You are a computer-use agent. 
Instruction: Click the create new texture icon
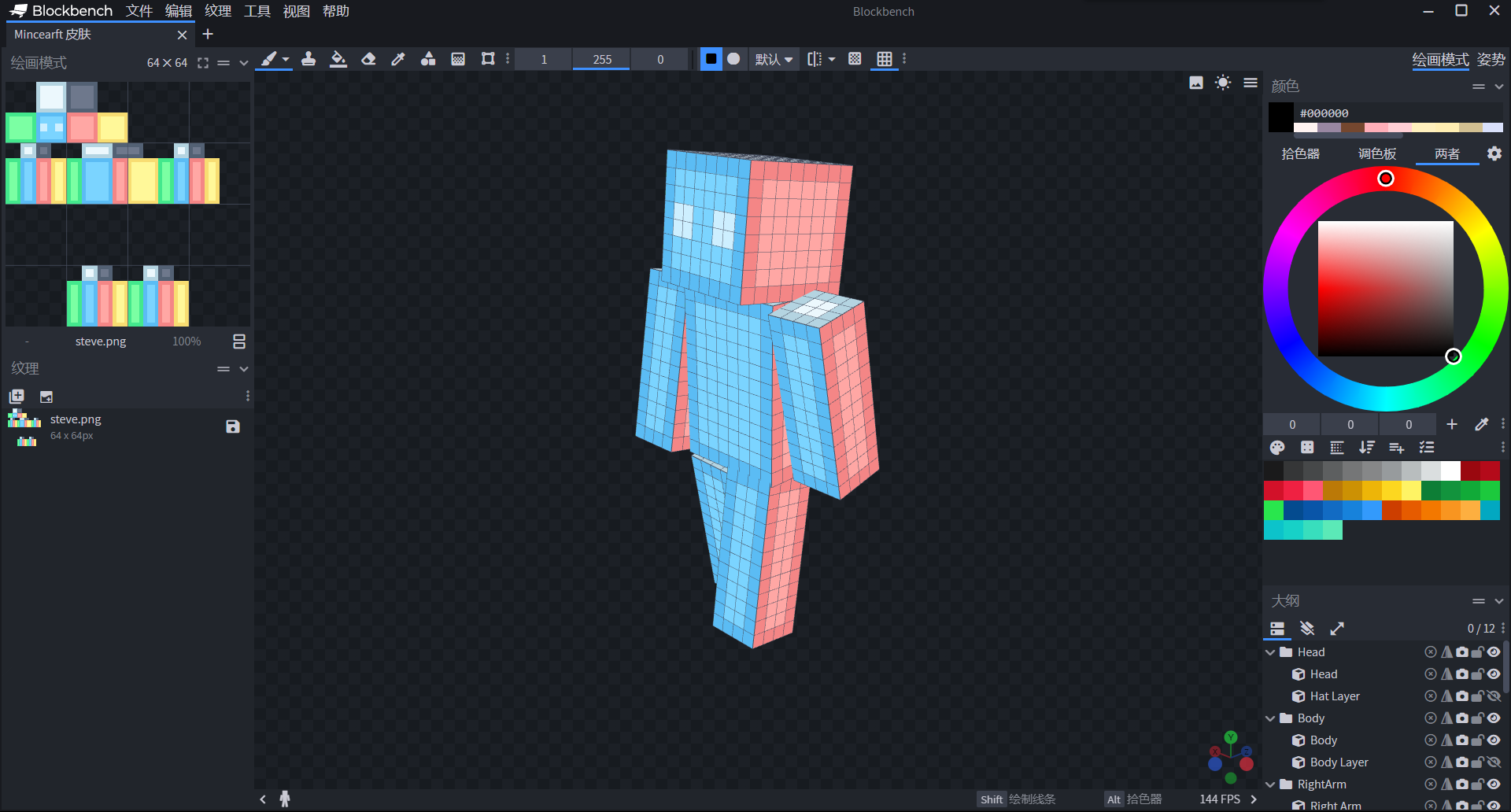click(x=17, y=397)
